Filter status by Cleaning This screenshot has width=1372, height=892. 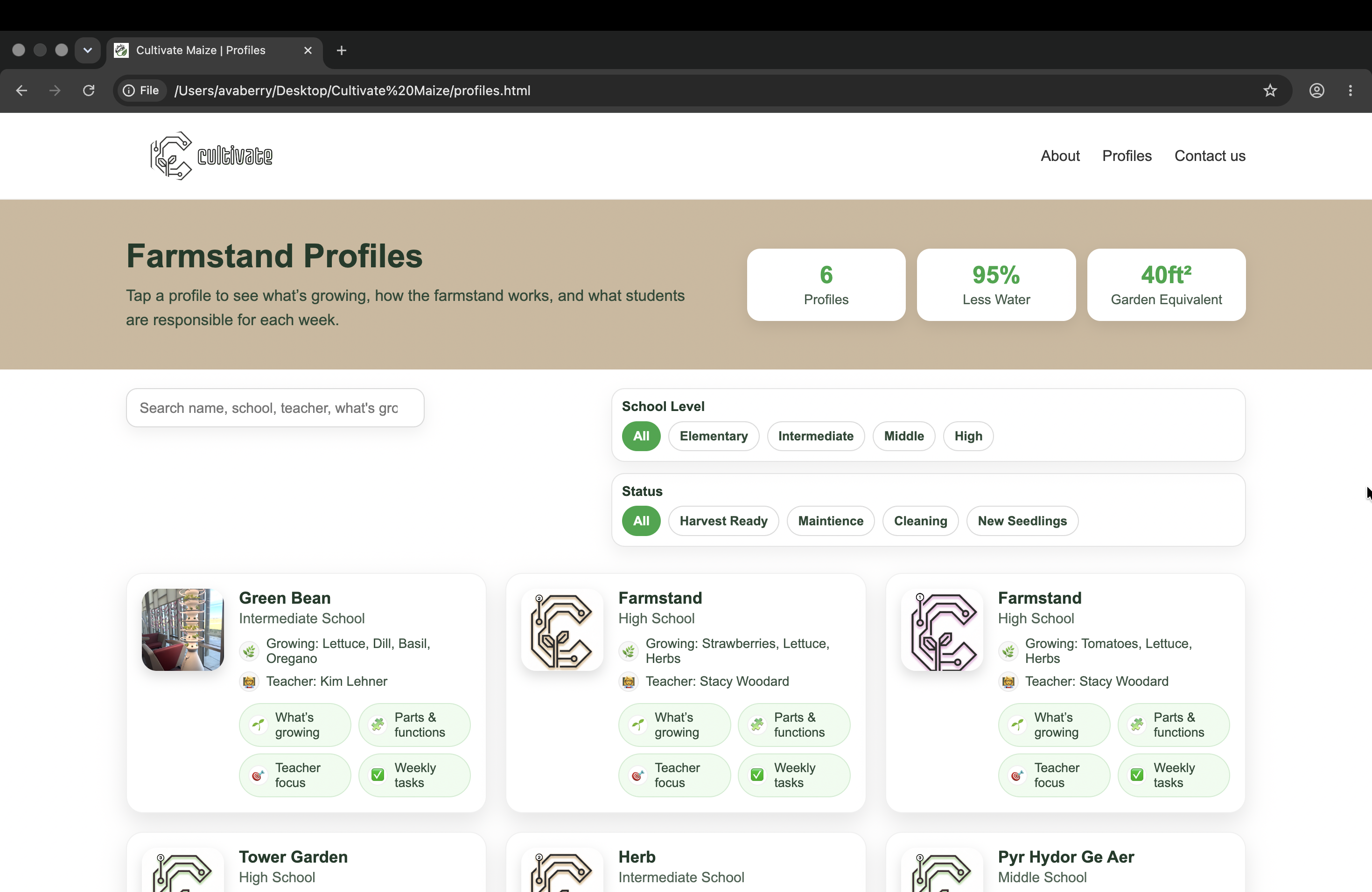(x=921, y=521)
